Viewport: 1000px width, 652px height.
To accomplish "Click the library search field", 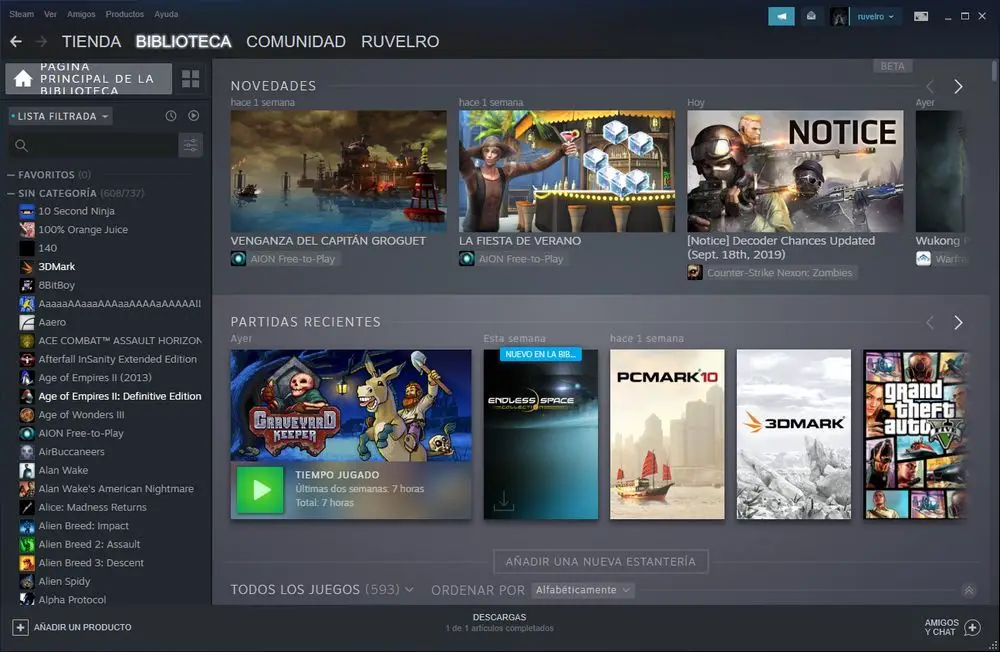I will click(93, 145).
